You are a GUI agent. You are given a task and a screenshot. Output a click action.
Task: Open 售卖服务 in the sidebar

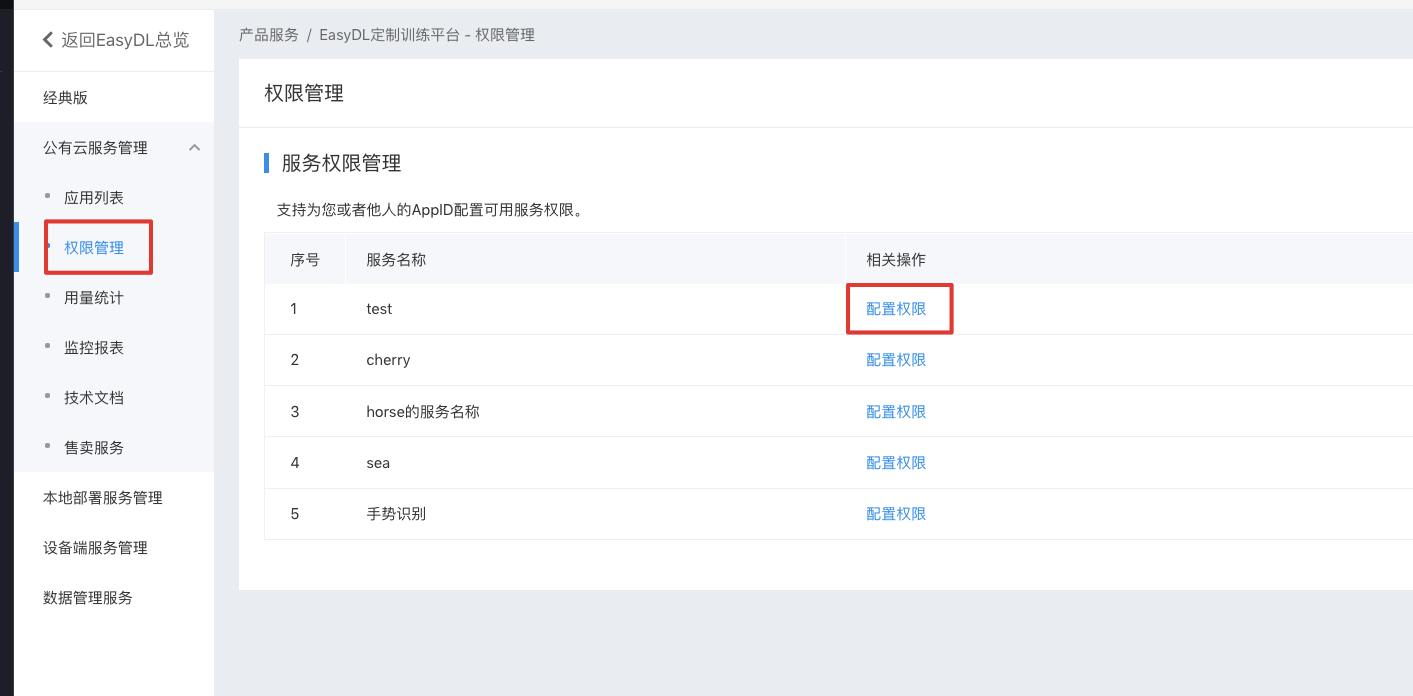[x=94, y=448]
